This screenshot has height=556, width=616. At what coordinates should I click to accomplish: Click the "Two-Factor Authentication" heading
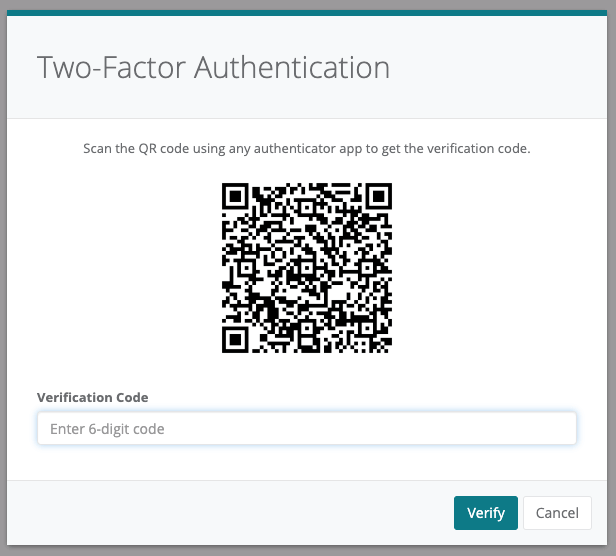(x=213, y=67)
